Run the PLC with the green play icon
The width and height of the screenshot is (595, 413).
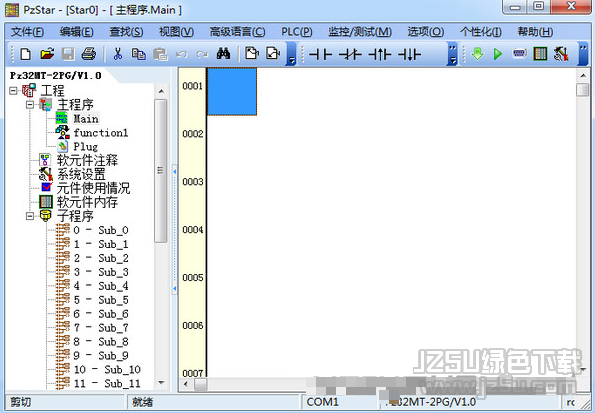click(498, 54)
